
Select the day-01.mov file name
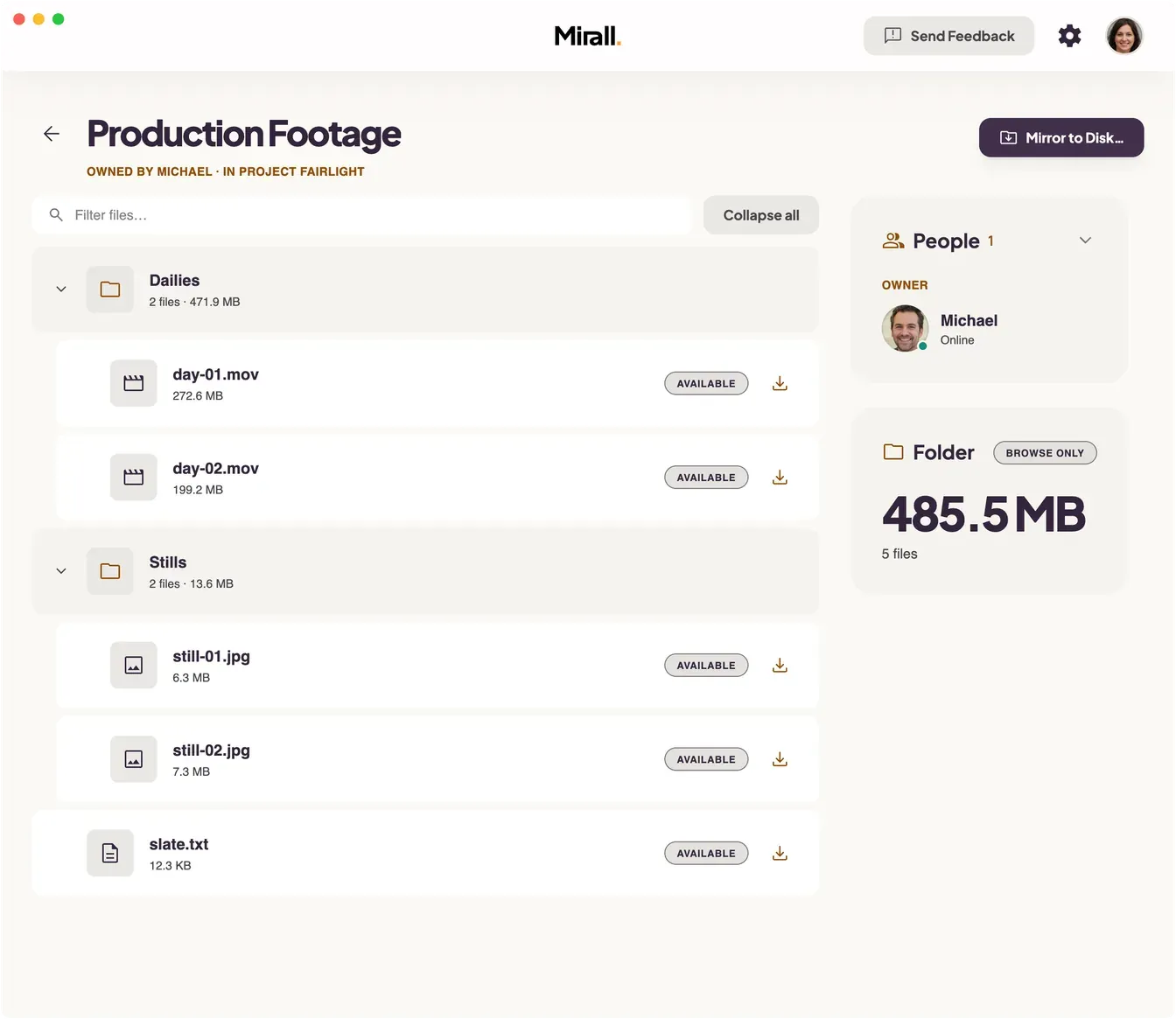[215, 374]
